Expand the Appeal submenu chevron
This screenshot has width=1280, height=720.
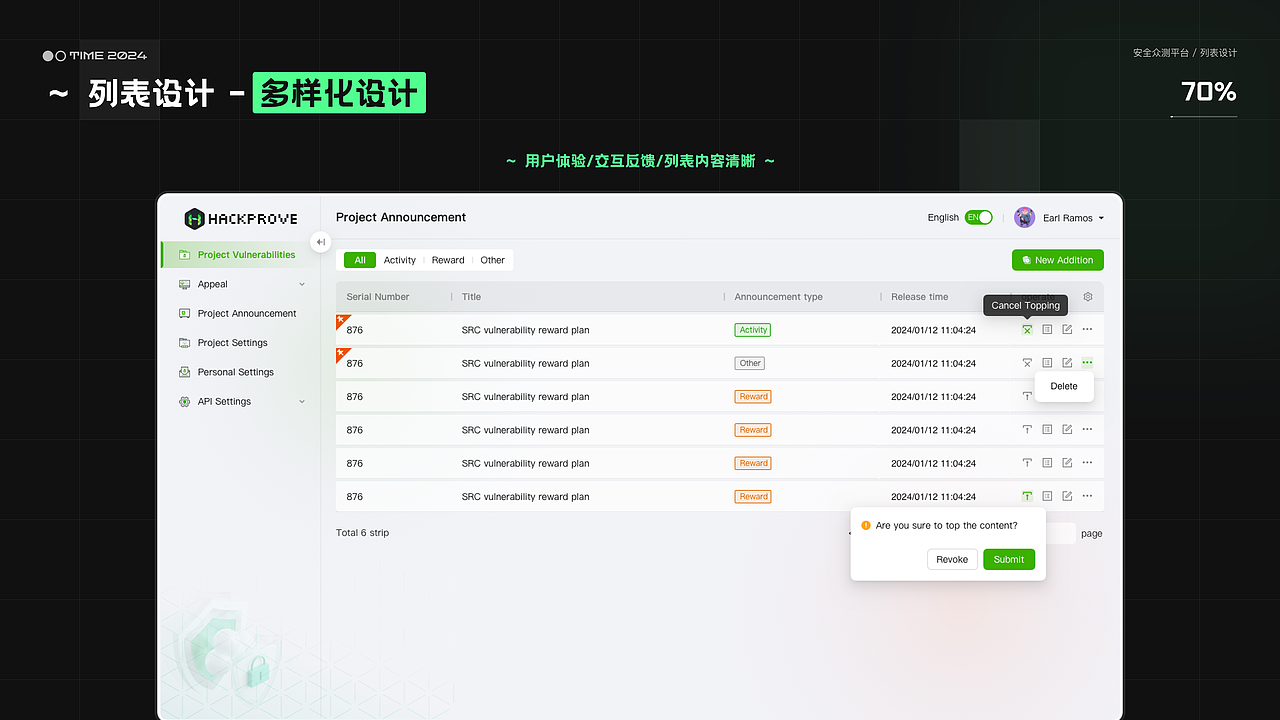click(x=302, y=284)
